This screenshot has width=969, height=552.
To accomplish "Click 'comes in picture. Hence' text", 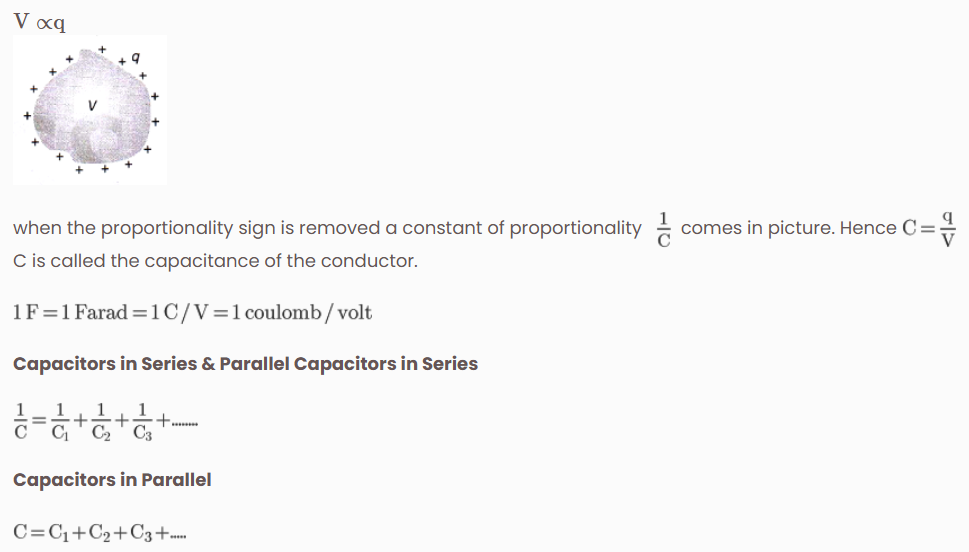I will tap(789, 228).
